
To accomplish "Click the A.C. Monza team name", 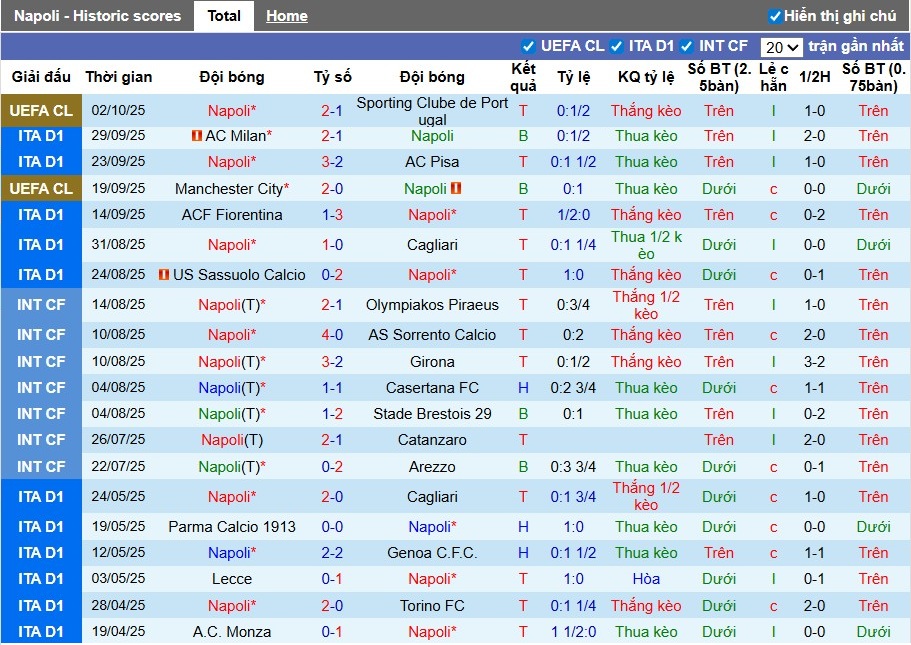I will click(232, 632).
